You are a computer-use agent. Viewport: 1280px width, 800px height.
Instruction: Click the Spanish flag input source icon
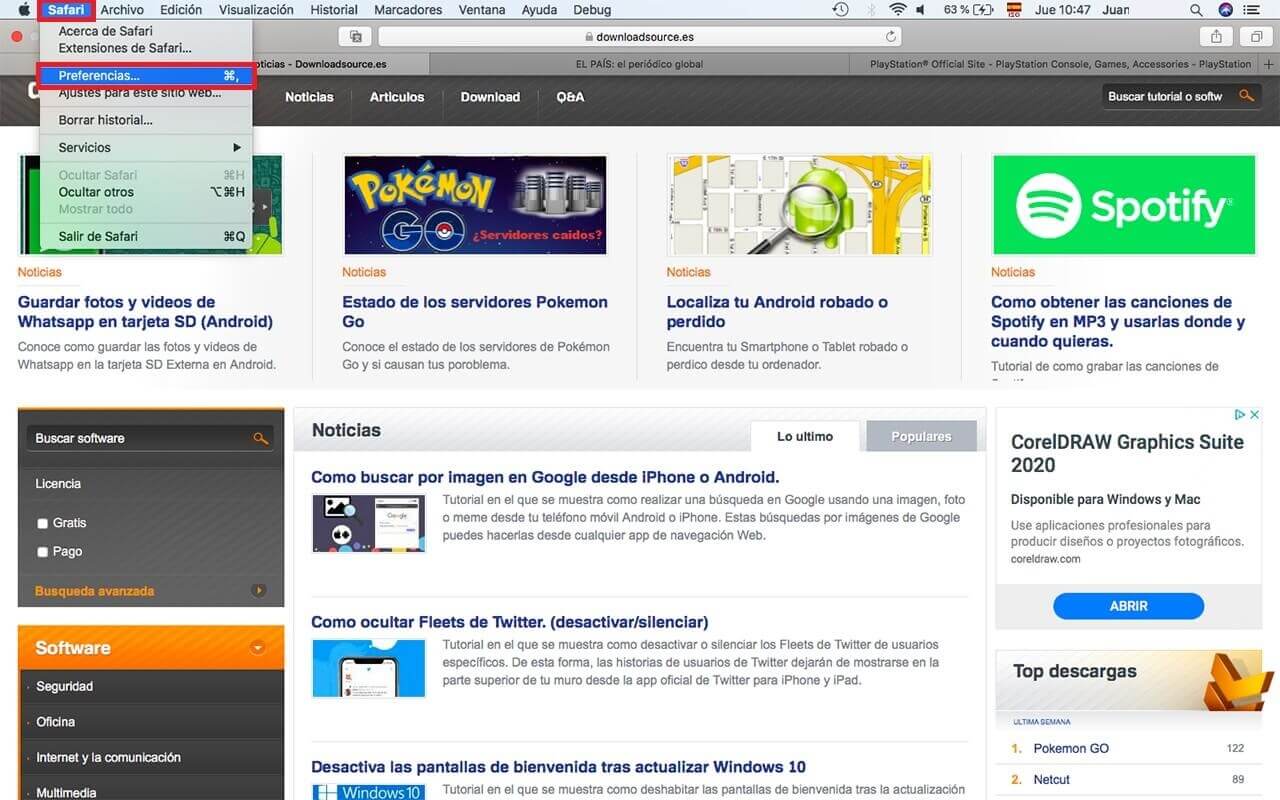[1013, 10]
